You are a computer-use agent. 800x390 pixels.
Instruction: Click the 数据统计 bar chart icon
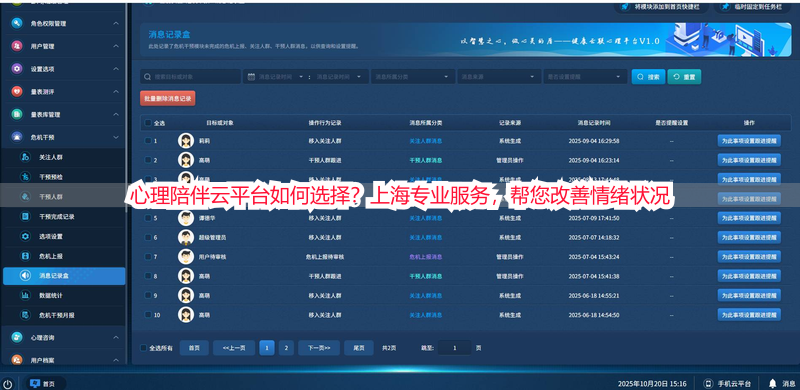25,295
